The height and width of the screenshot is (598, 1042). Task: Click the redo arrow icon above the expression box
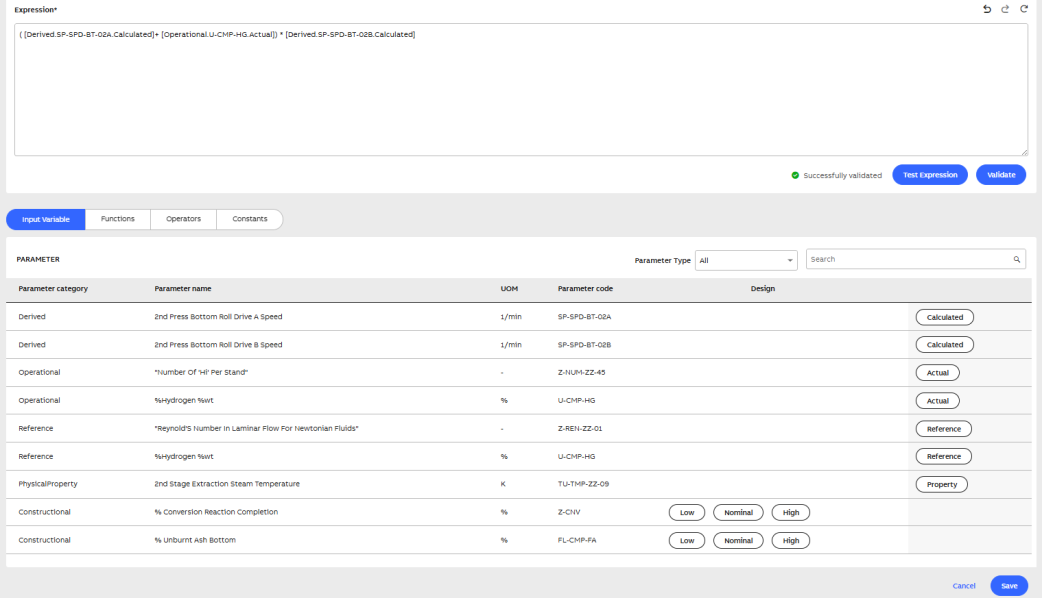(1005, 9)
